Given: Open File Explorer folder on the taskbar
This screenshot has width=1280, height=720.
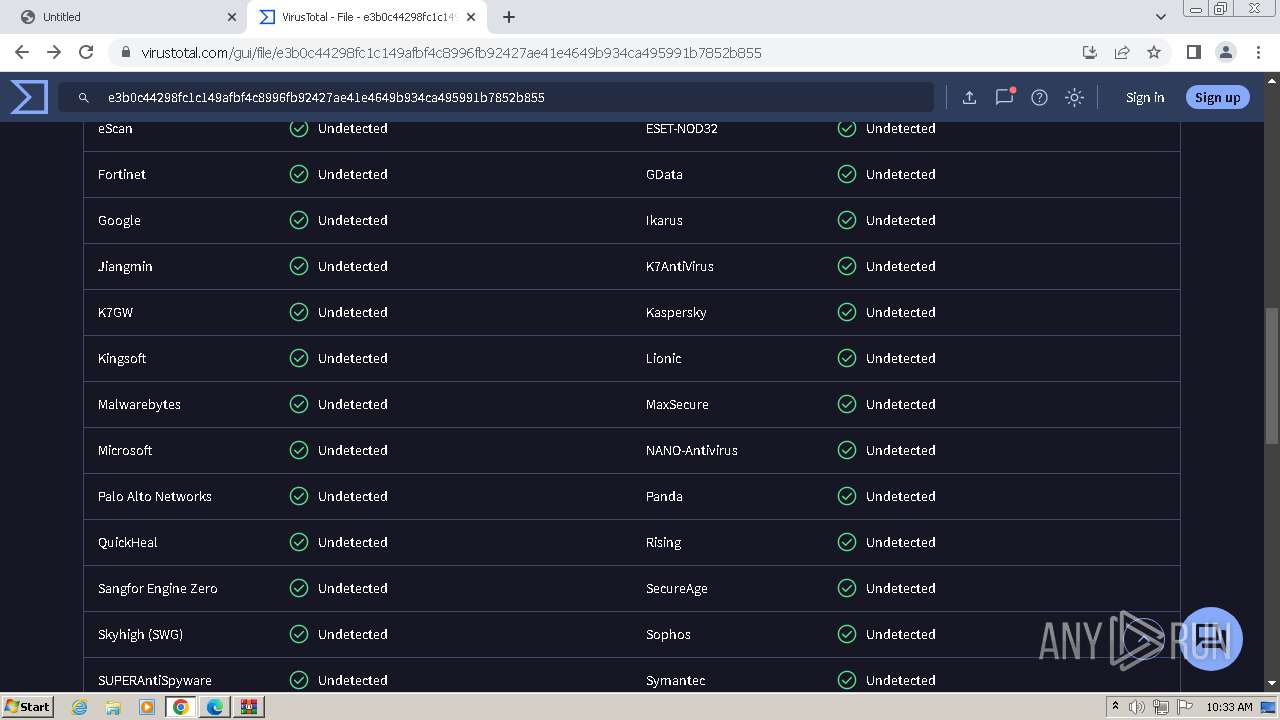Looking at the screenshot, I should 113,707.
